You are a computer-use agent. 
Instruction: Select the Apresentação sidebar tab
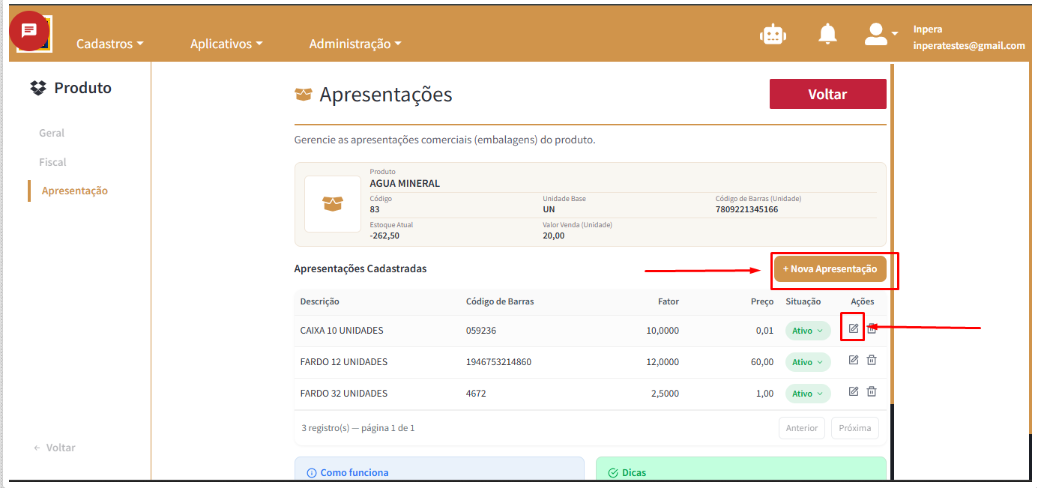[75, 190]
